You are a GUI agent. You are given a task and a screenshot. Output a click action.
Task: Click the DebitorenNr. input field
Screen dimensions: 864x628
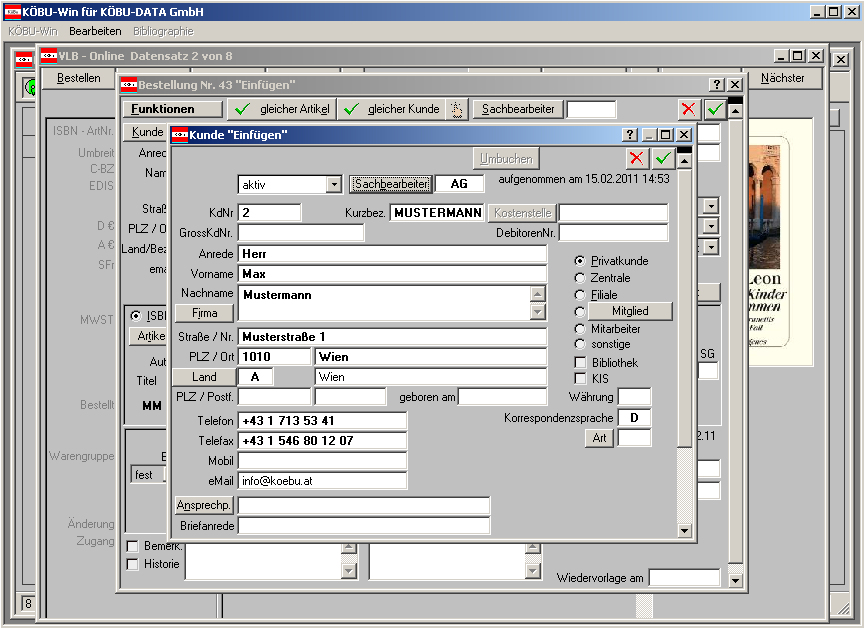tap(613, 232)
